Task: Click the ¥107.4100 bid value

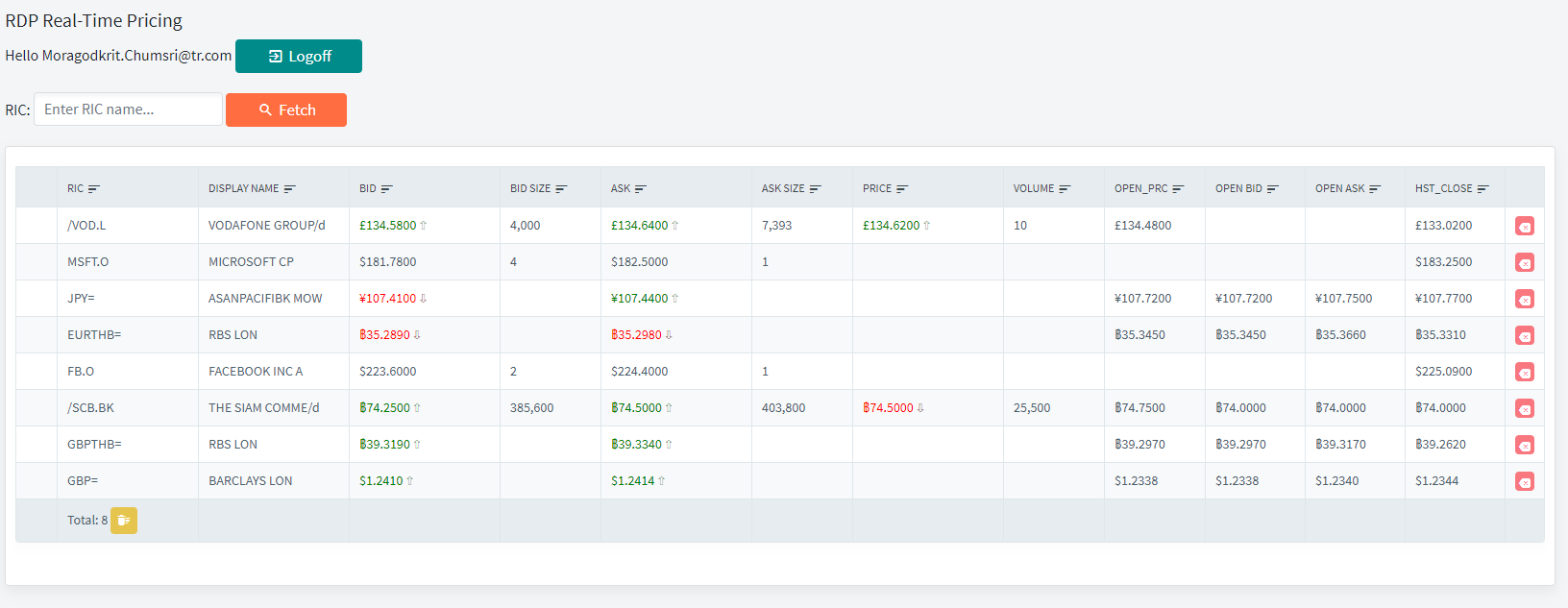Action: click(x=388, y=299)
